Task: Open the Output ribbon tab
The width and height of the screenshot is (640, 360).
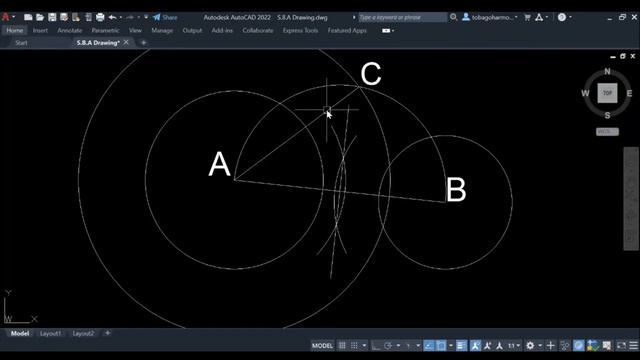Action: 192,30
